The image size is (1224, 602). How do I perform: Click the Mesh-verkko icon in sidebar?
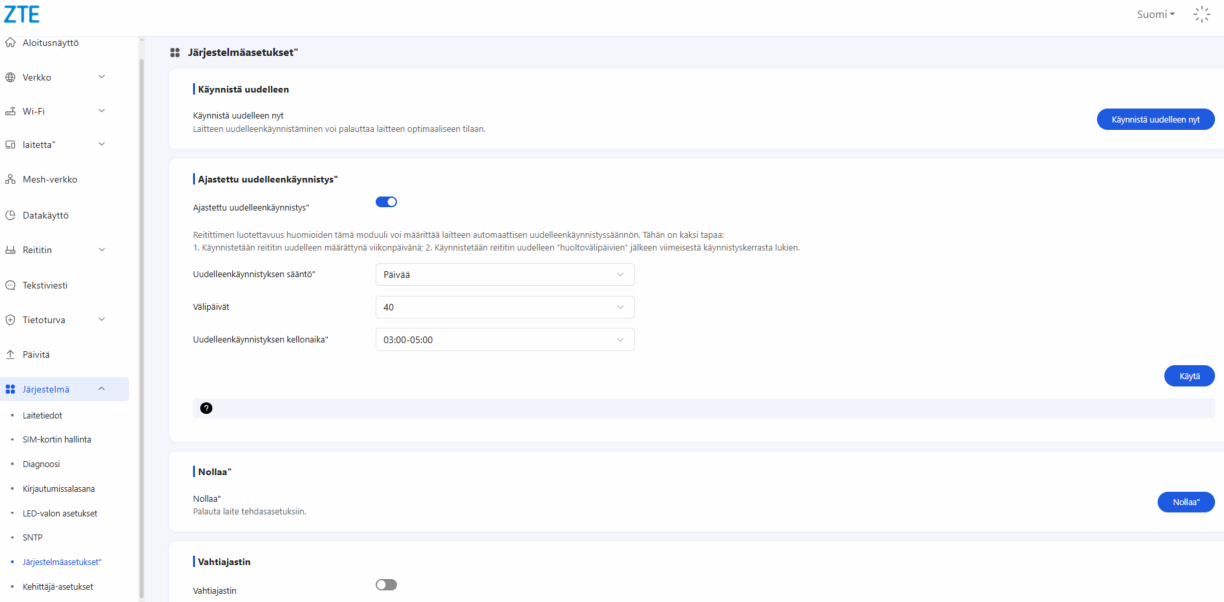11,180
